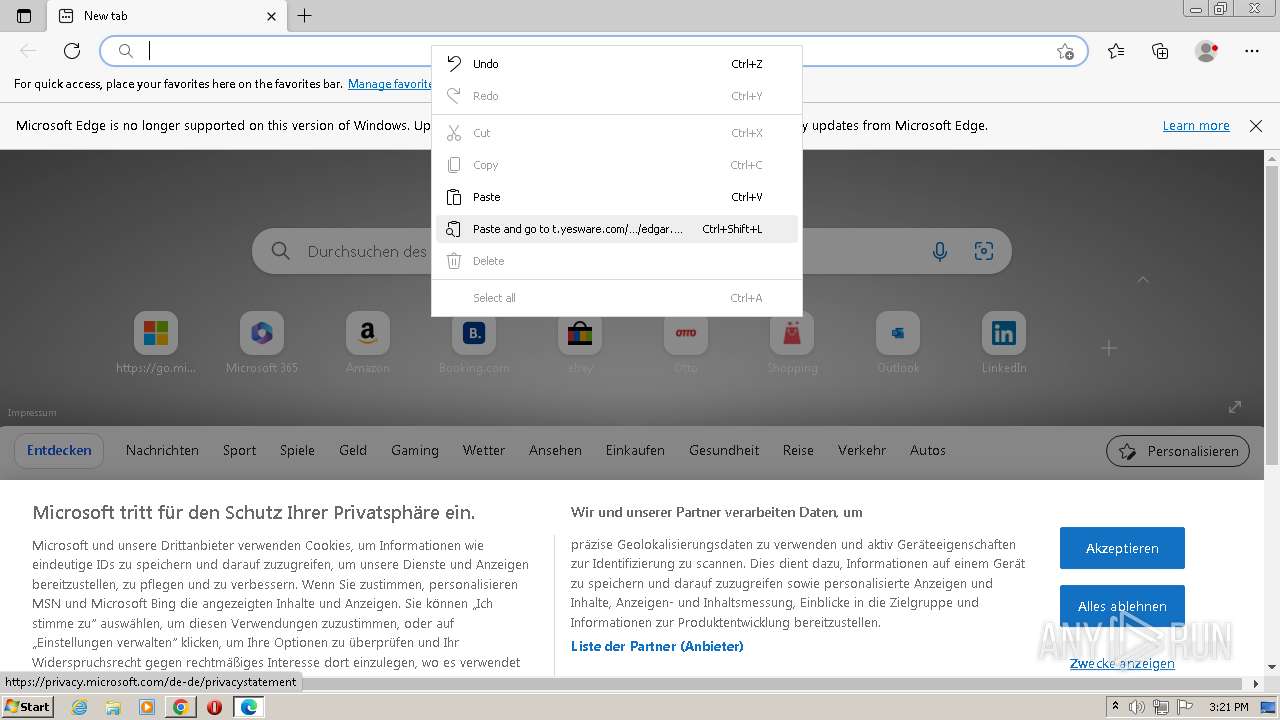Switch to the Verkehr feed tab
Image resolution: width=1280 pixels, height=720 pixels.
[862, 450]
